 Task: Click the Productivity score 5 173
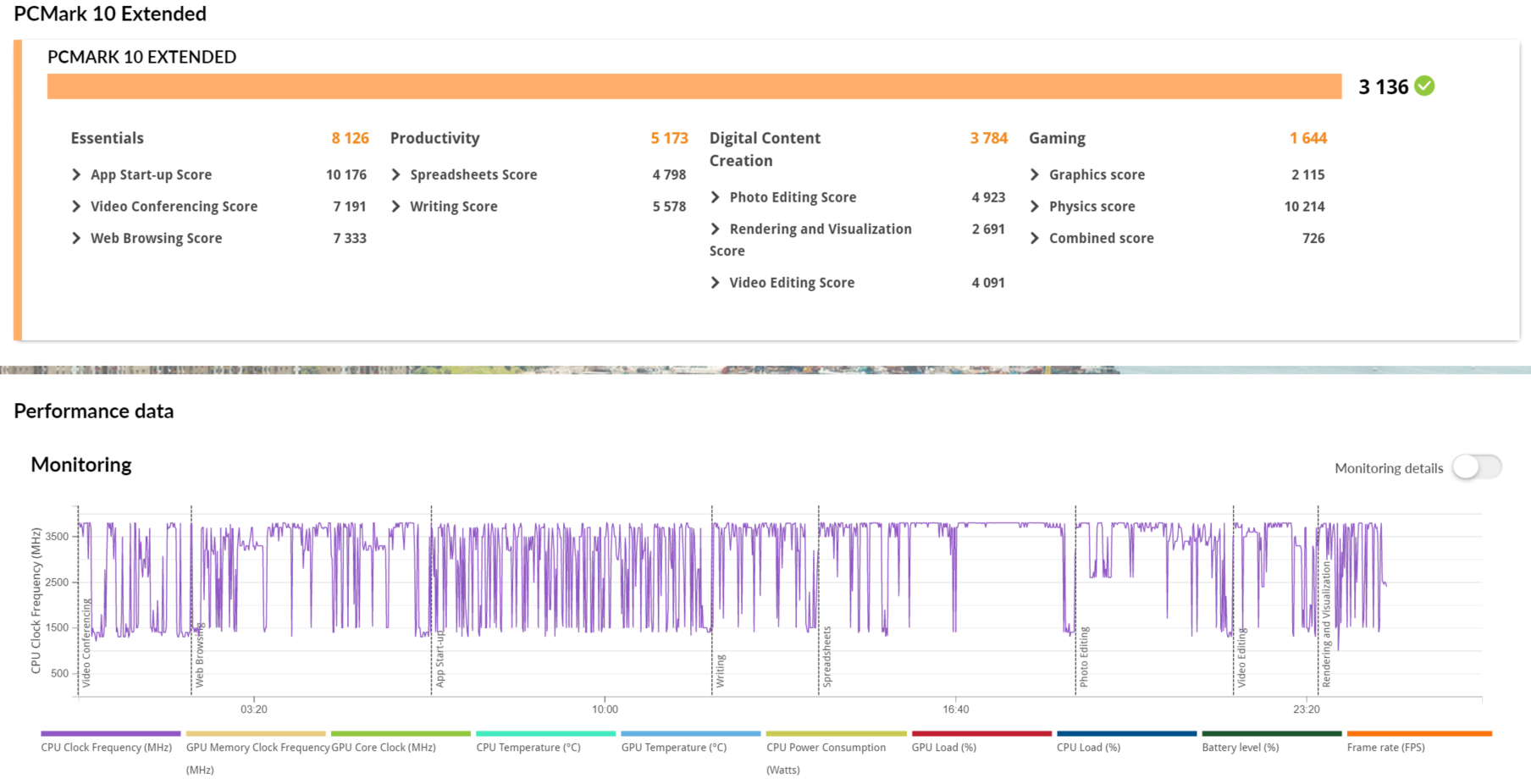(x=669, y=138)
